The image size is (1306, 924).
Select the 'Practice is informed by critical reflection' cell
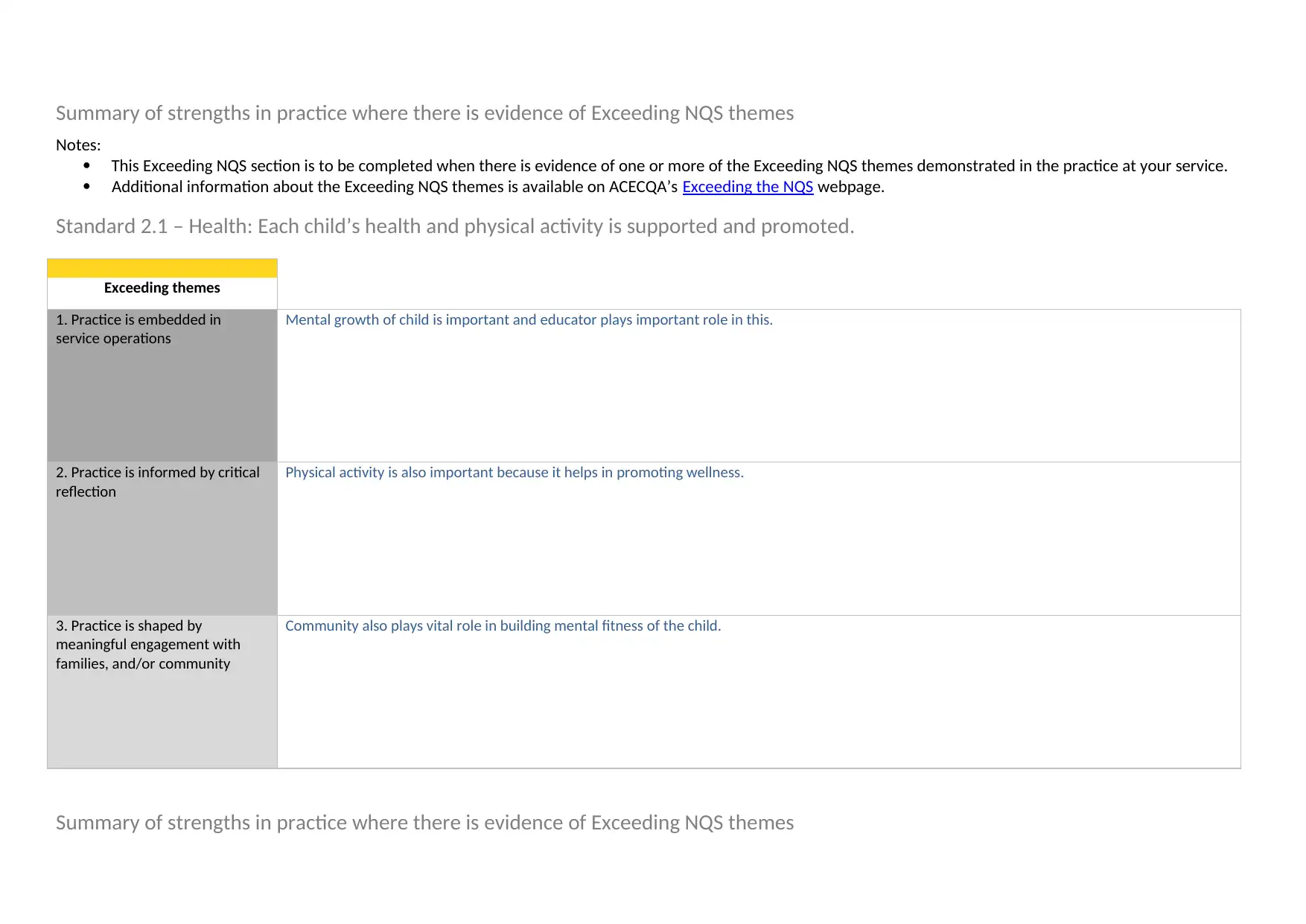tap(162, 539)
